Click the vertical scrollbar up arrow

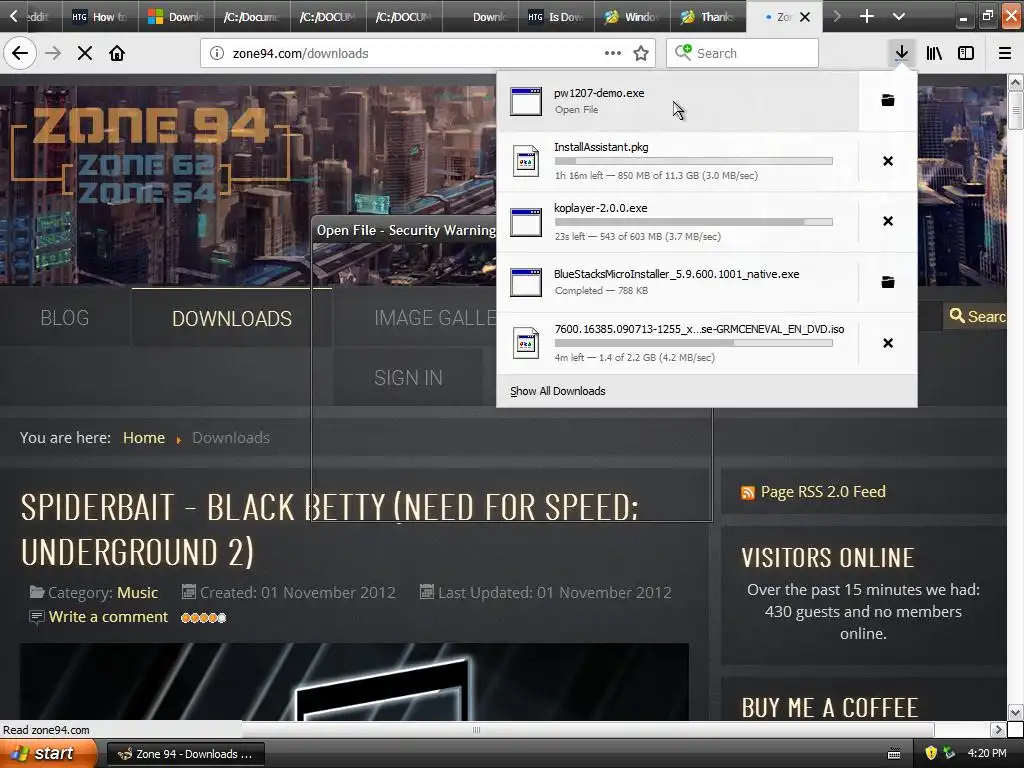(1015, 82)
